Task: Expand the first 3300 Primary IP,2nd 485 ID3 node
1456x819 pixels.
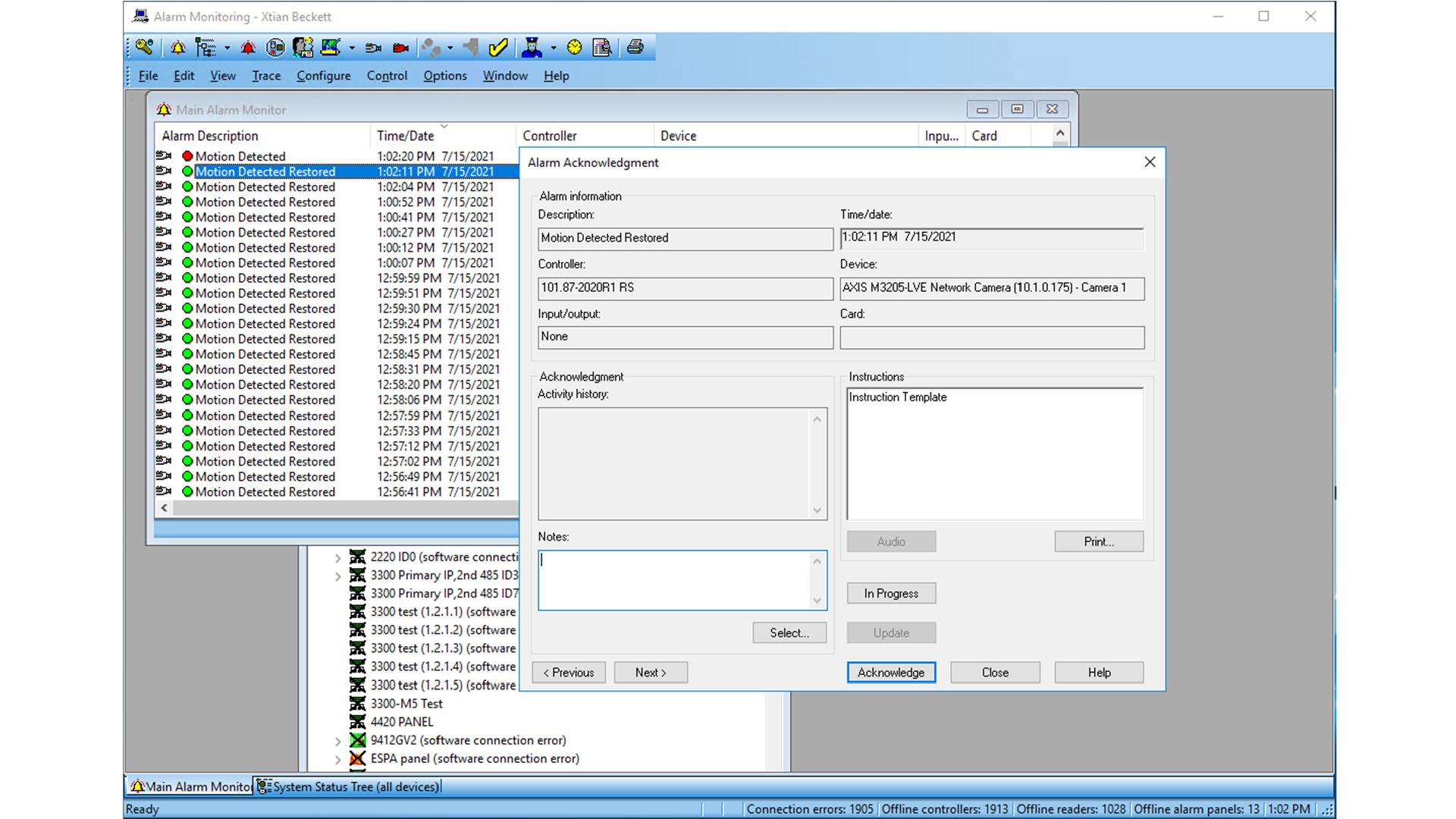Action: pyautogui.click(x=338, y=576)
